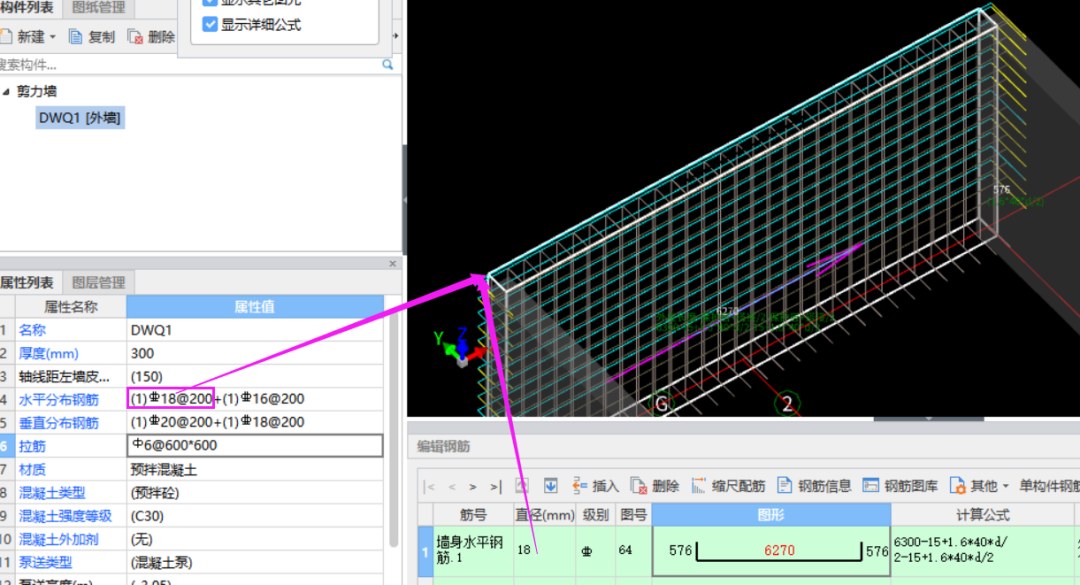The height and width of the screenshot is (585, 1080).
Task: Uncheck the 显示详细公式 checkbox
Action: click(x=210, y=24)
